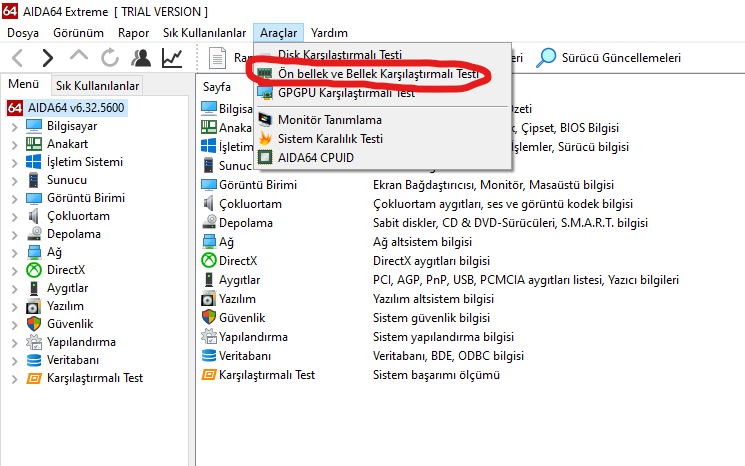The width and height of the screenshot is (745, 466).
Task: Click the Refresh icon in toolbar
Action: click(x=110, y=58)
